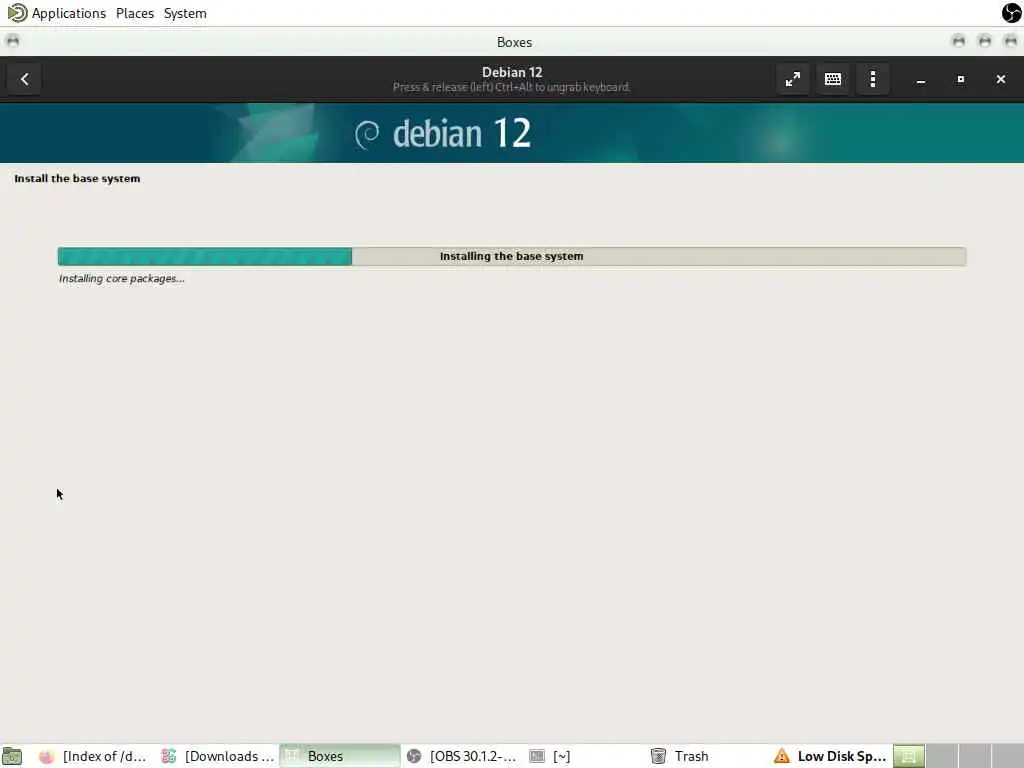This screenshot has width=1024, height=768.
Task: Go back using the Boxes back arrow
Action: 24,79
